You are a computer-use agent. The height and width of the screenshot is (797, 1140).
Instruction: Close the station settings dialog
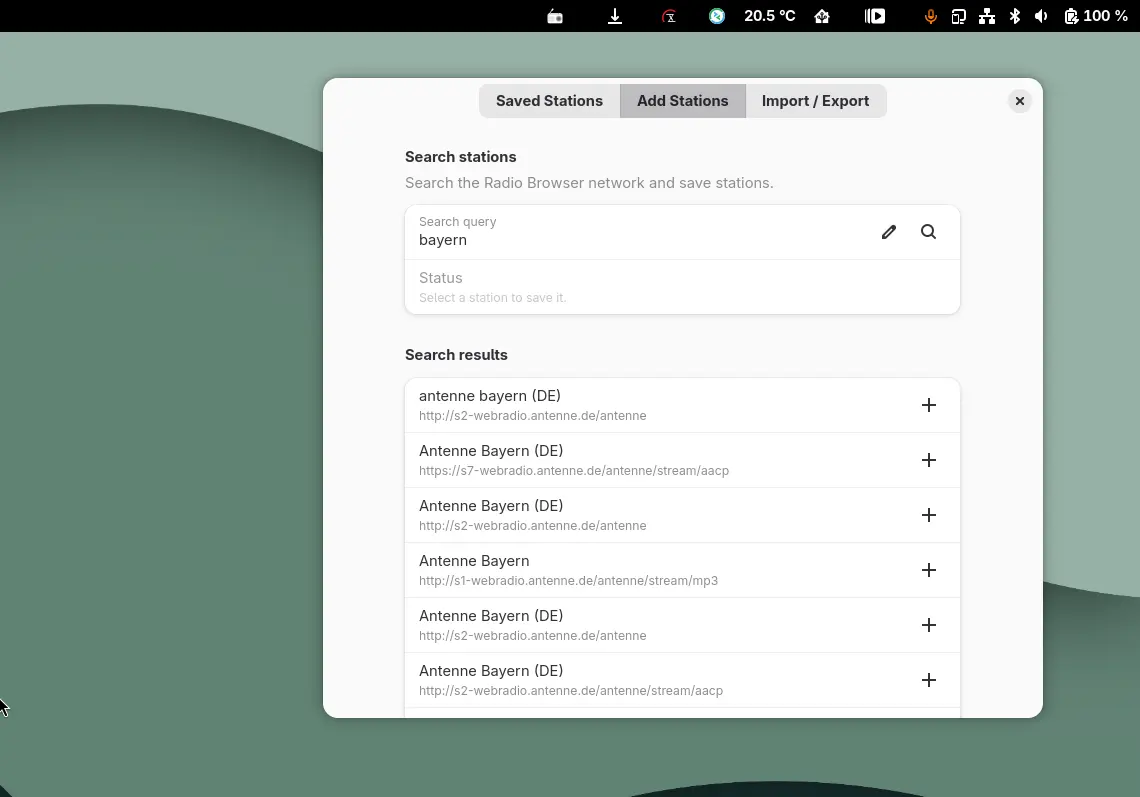tap(1019, 101)
